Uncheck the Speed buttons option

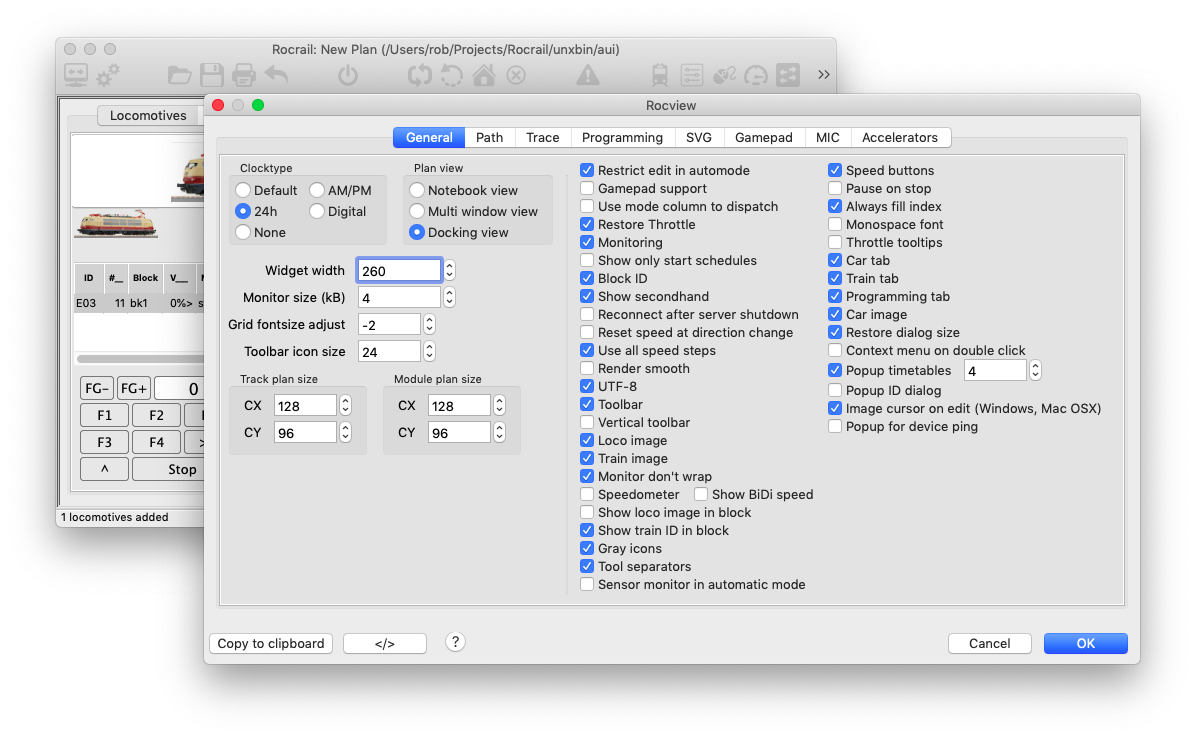coord(836,171)
